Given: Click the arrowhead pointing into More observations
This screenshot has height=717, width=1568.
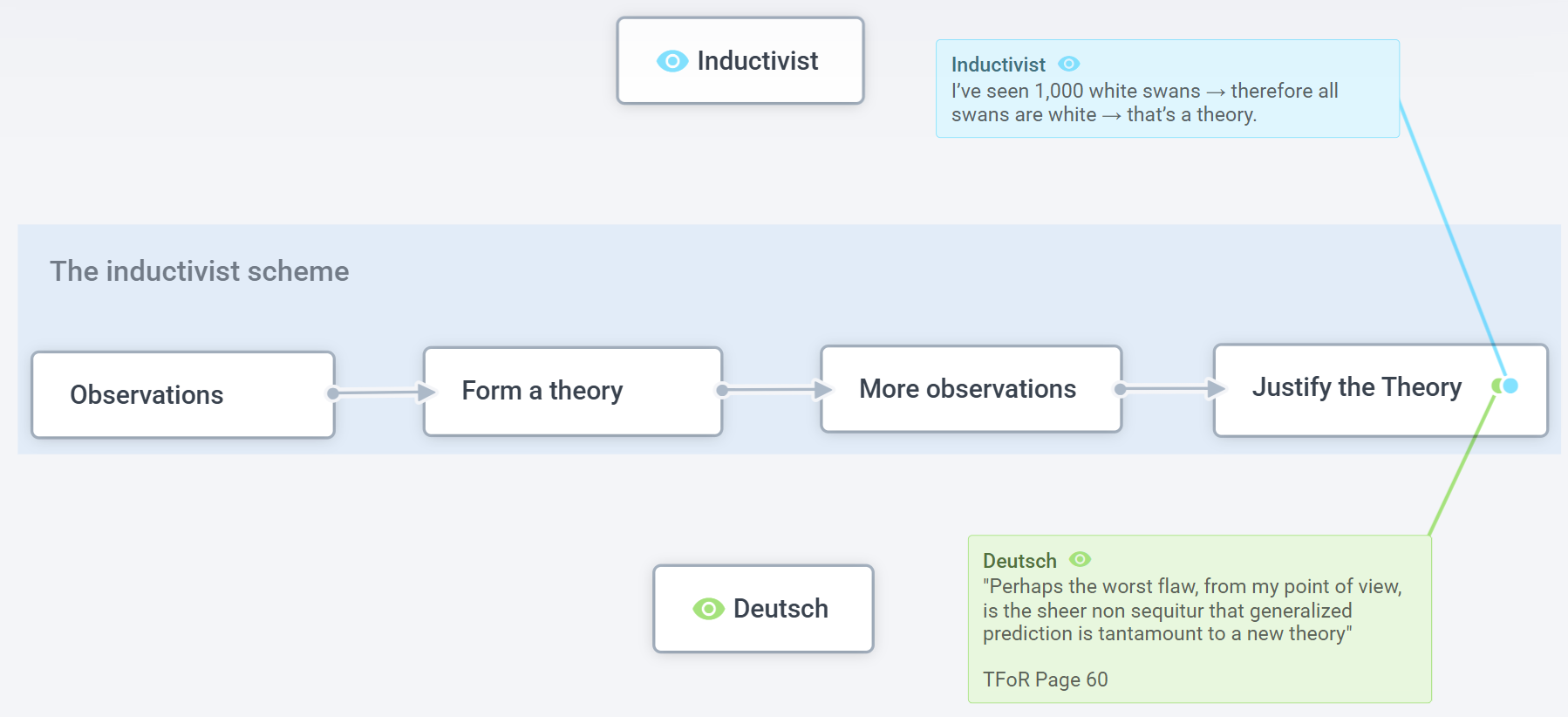Looking at the screenshot, I should point(822,389).
